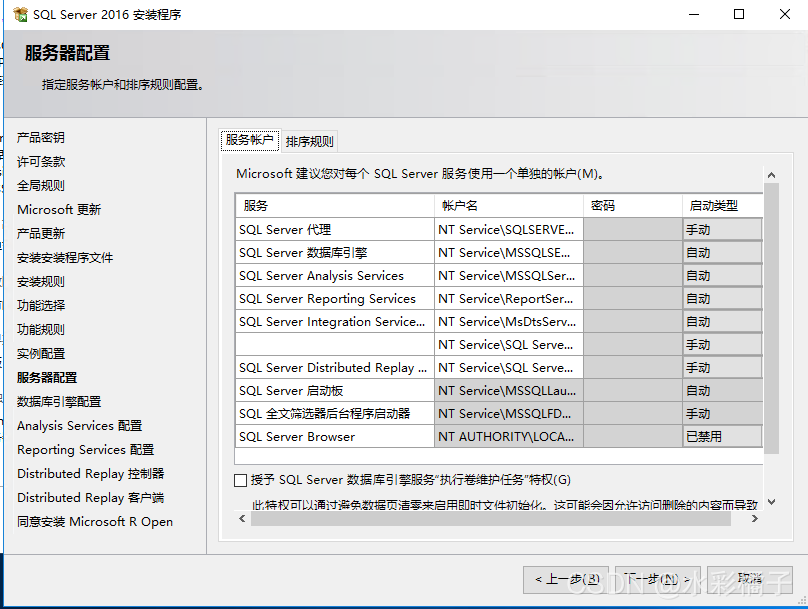Switch to the 服务帐户 tab

(250, 140)
